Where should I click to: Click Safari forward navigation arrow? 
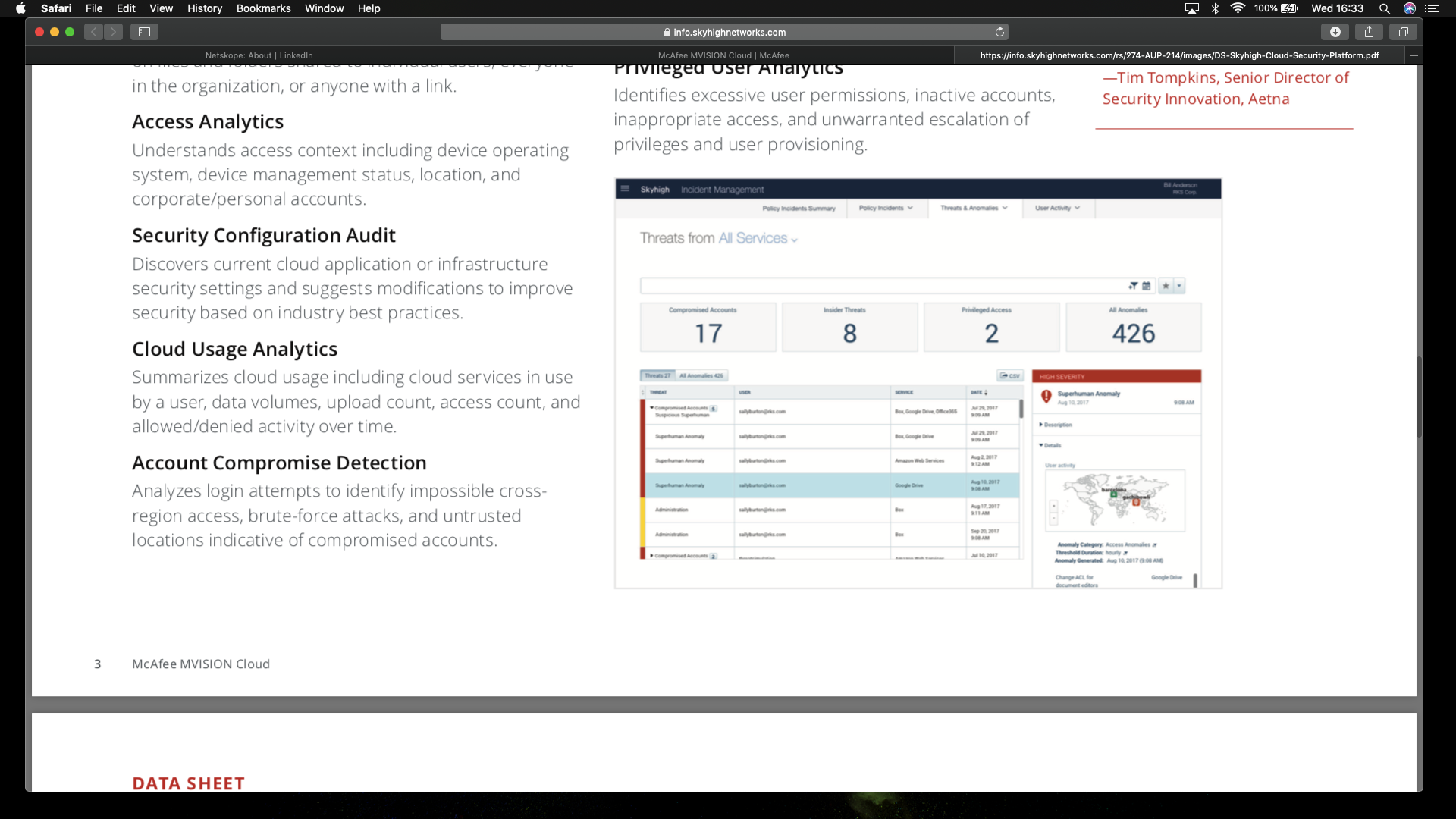114,32
